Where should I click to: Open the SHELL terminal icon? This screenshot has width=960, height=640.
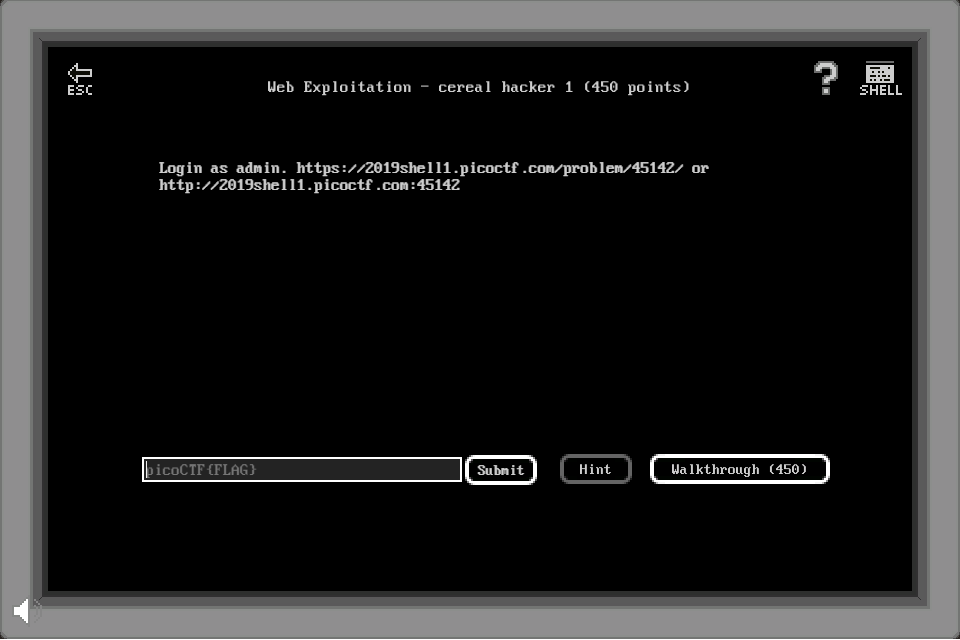click(880, 78)
